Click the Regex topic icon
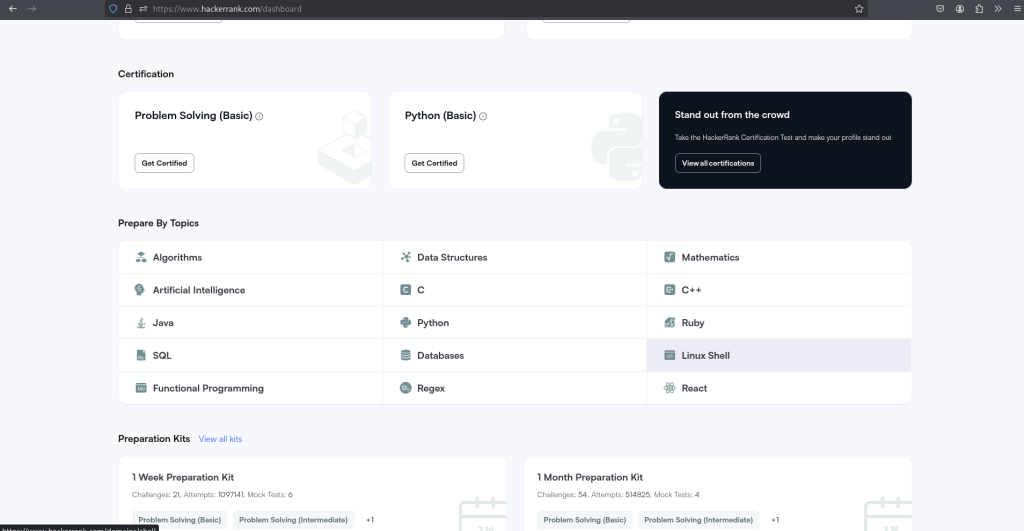Image resolution: width=1024 pixels, height=531 pixels. coord(406,388)
